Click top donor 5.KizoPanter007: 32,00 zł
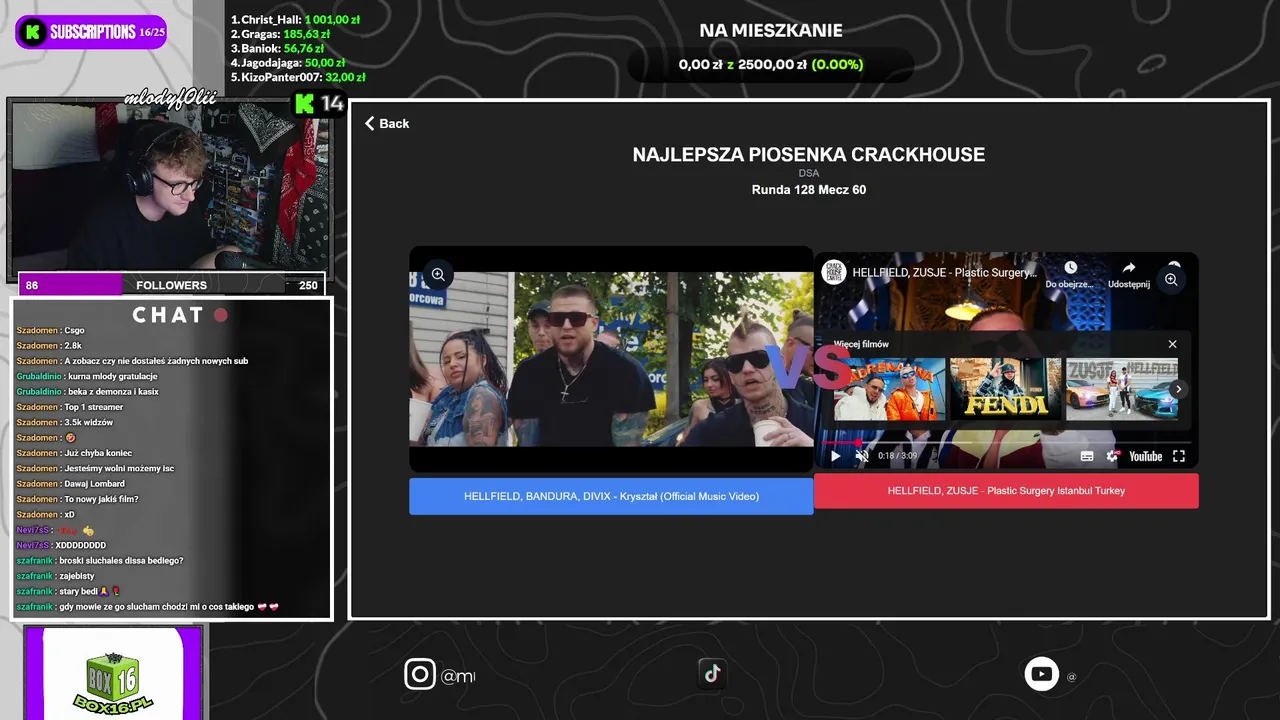The height and width of the screenshot is (720, 1280). (298, 77)
